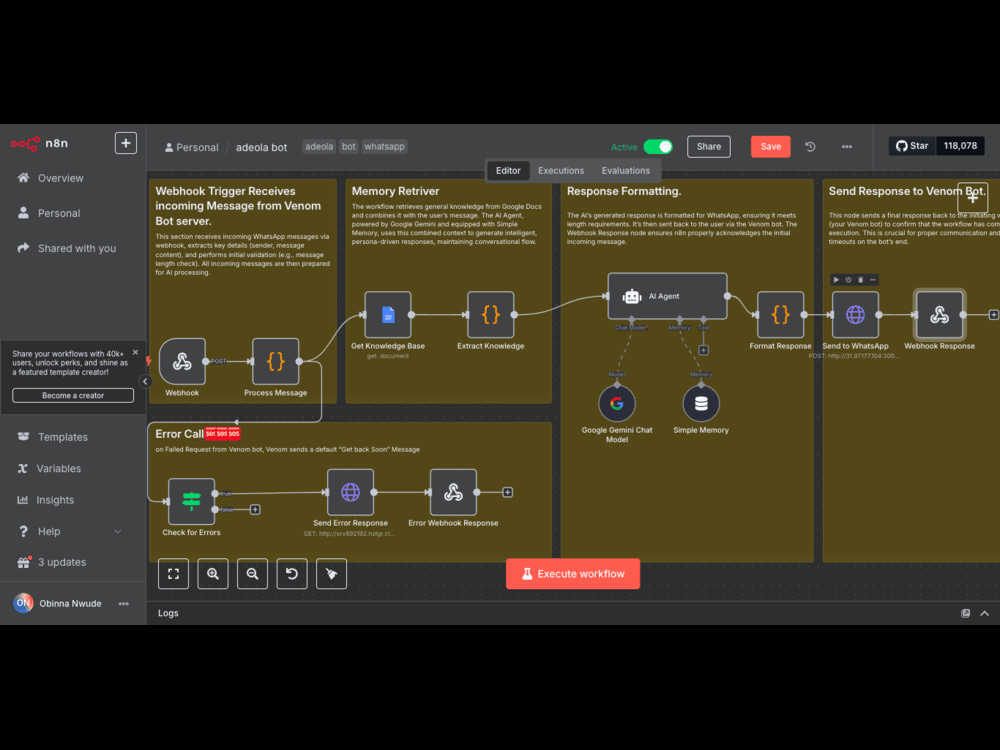Viewport: 1000px width, 750px height.
Task: Run the Send to WhatsApp node
Action: (x=836, y=279)
